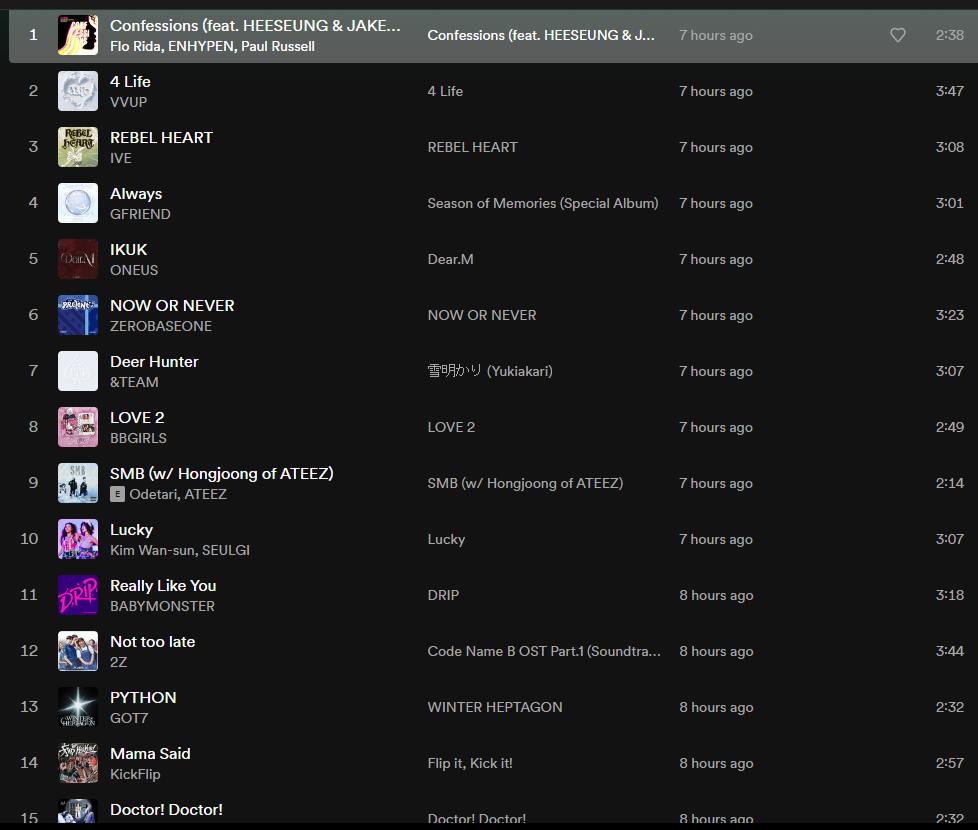
Task: Go to artist IVE
Action: tap(121, 158)
